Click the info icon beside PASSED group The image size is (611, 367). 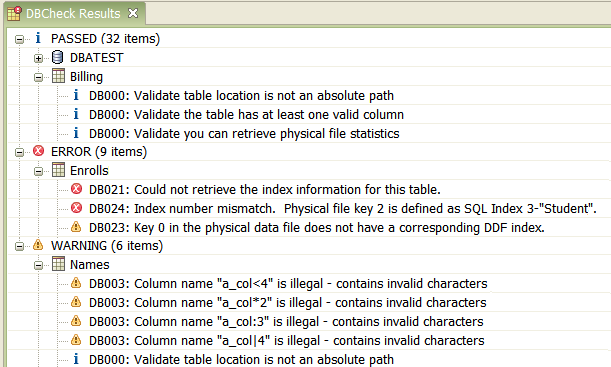pyautogui.click(x=38, y=38)
